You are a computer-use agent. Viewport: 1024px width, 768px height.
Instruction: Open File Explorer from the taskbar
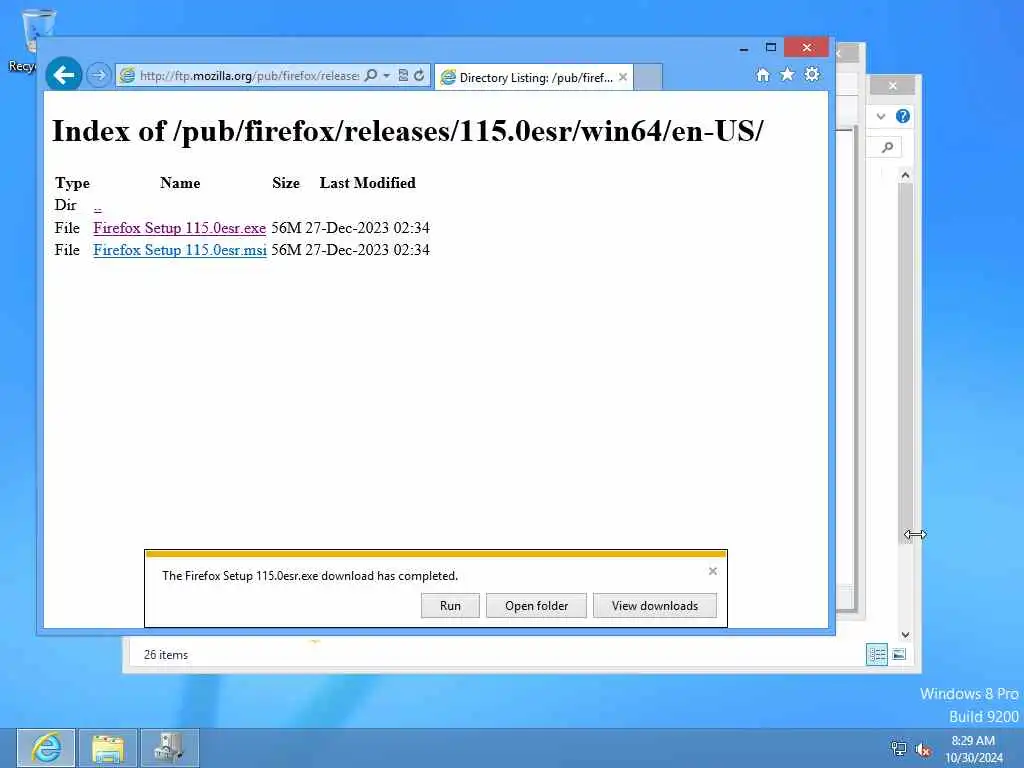coord(108,748)
